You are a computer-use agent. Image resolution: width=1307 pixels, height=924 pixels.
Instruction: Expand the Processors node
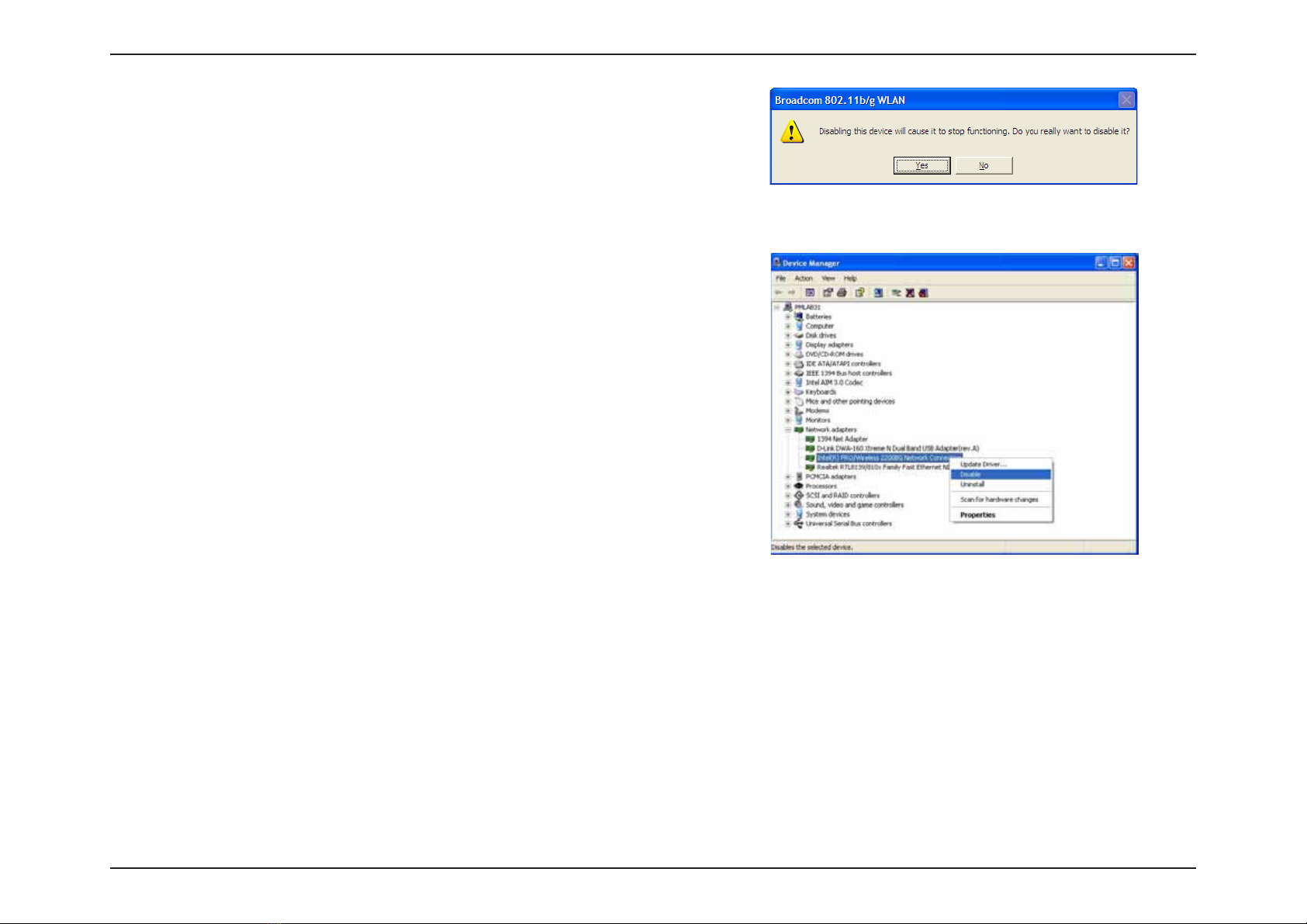click(x=787, y=486)
